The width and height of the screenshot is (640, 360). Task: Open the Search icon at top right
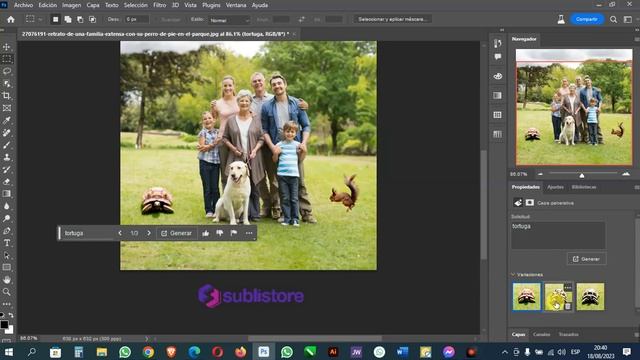[x=613, y=19]
